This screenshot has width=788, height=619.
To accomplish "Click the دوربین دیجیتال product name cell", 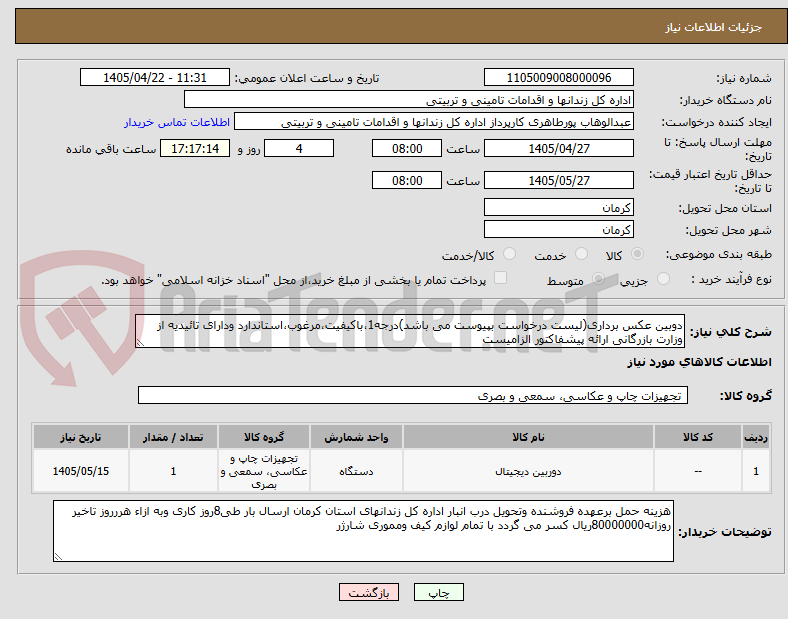I will (528, 471).
